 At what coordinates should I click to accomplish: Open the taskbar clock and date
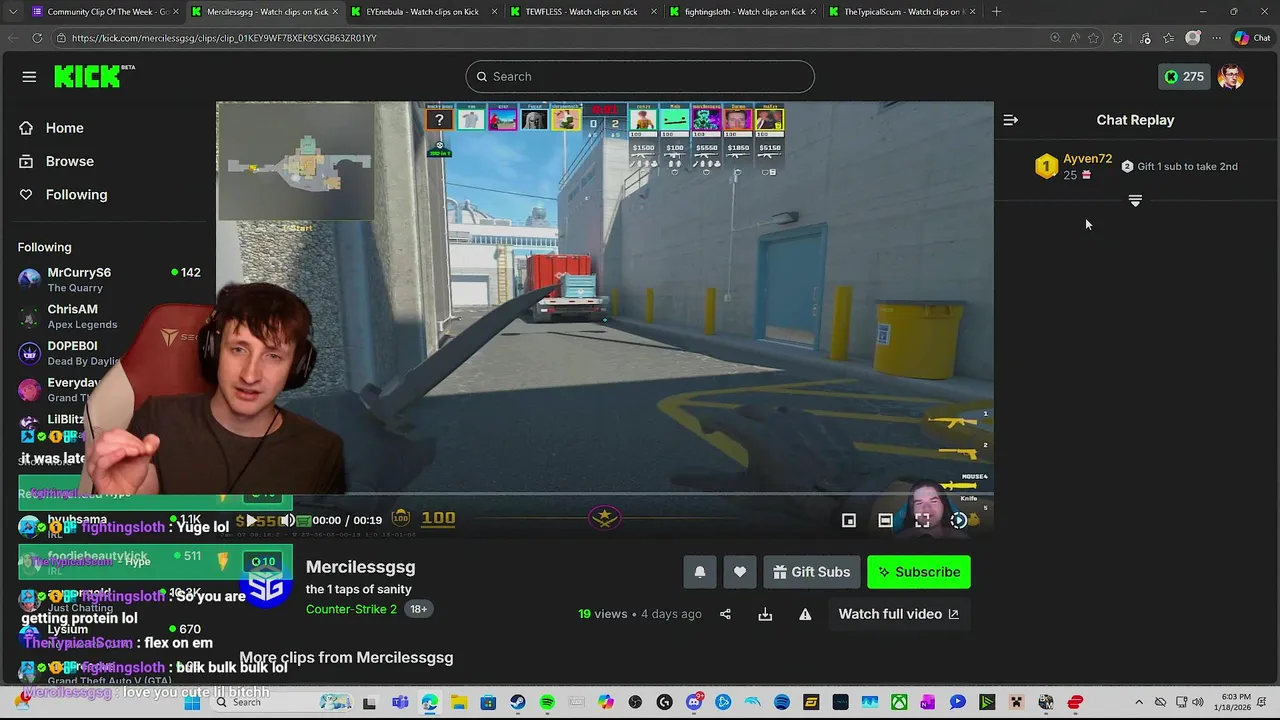tap(1231, 703)
